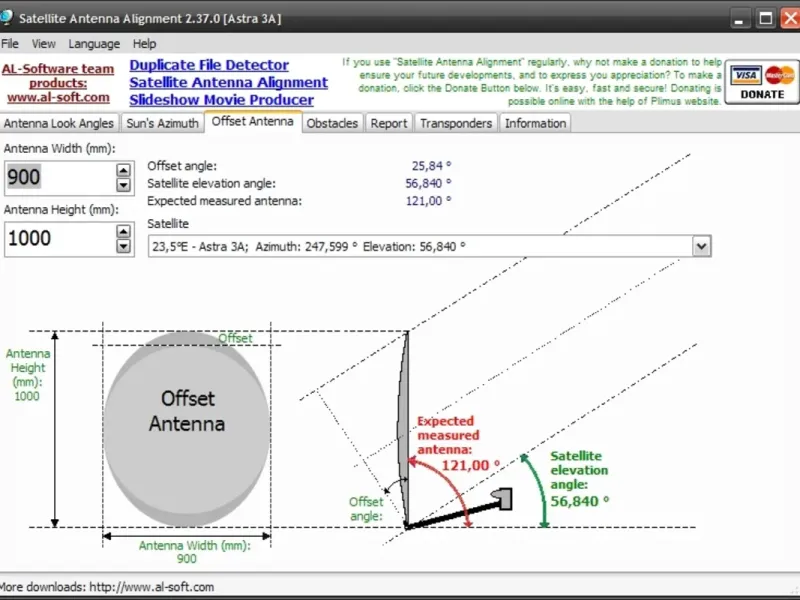Image resolution: width=800 pixels, height=600 pixels.
Task: Switch to Sun's Azimuth tab
Action: (x=162, y=123)
